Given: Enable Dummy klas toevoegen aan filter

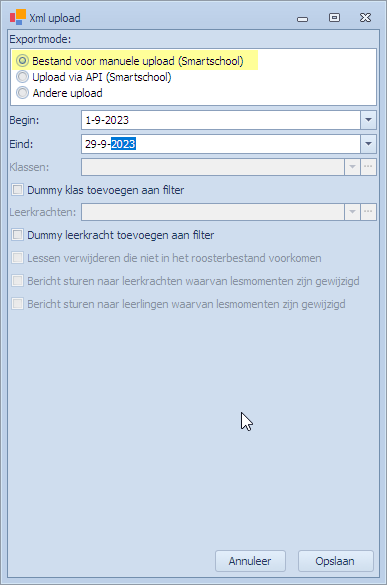Looking at the screenshot, I should click(x=18, y=190).
